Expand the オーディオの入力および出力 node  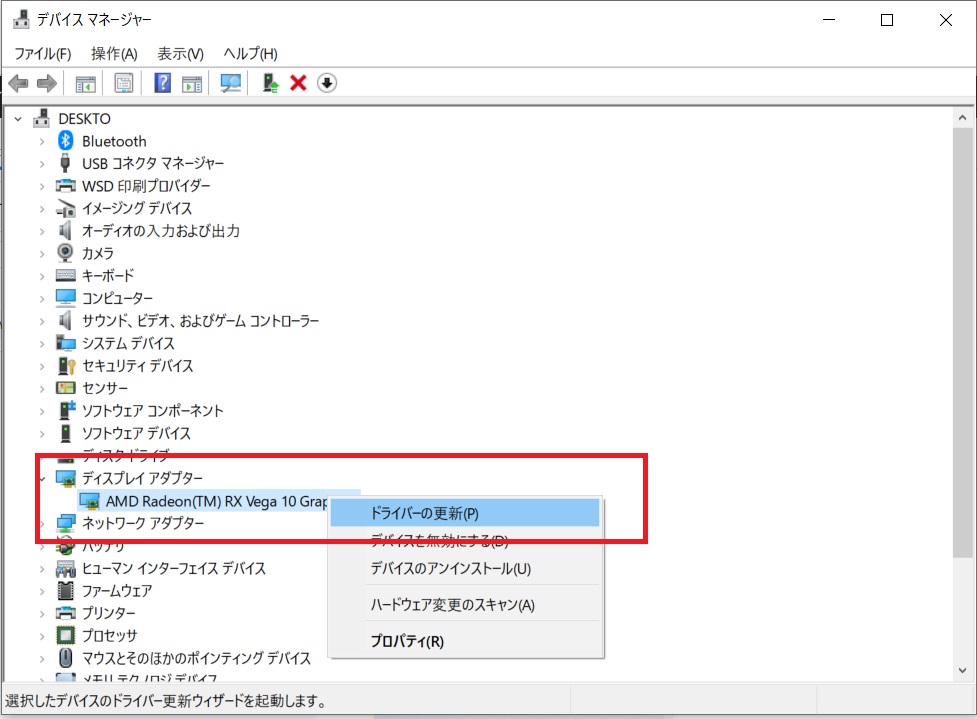[42, 231]
